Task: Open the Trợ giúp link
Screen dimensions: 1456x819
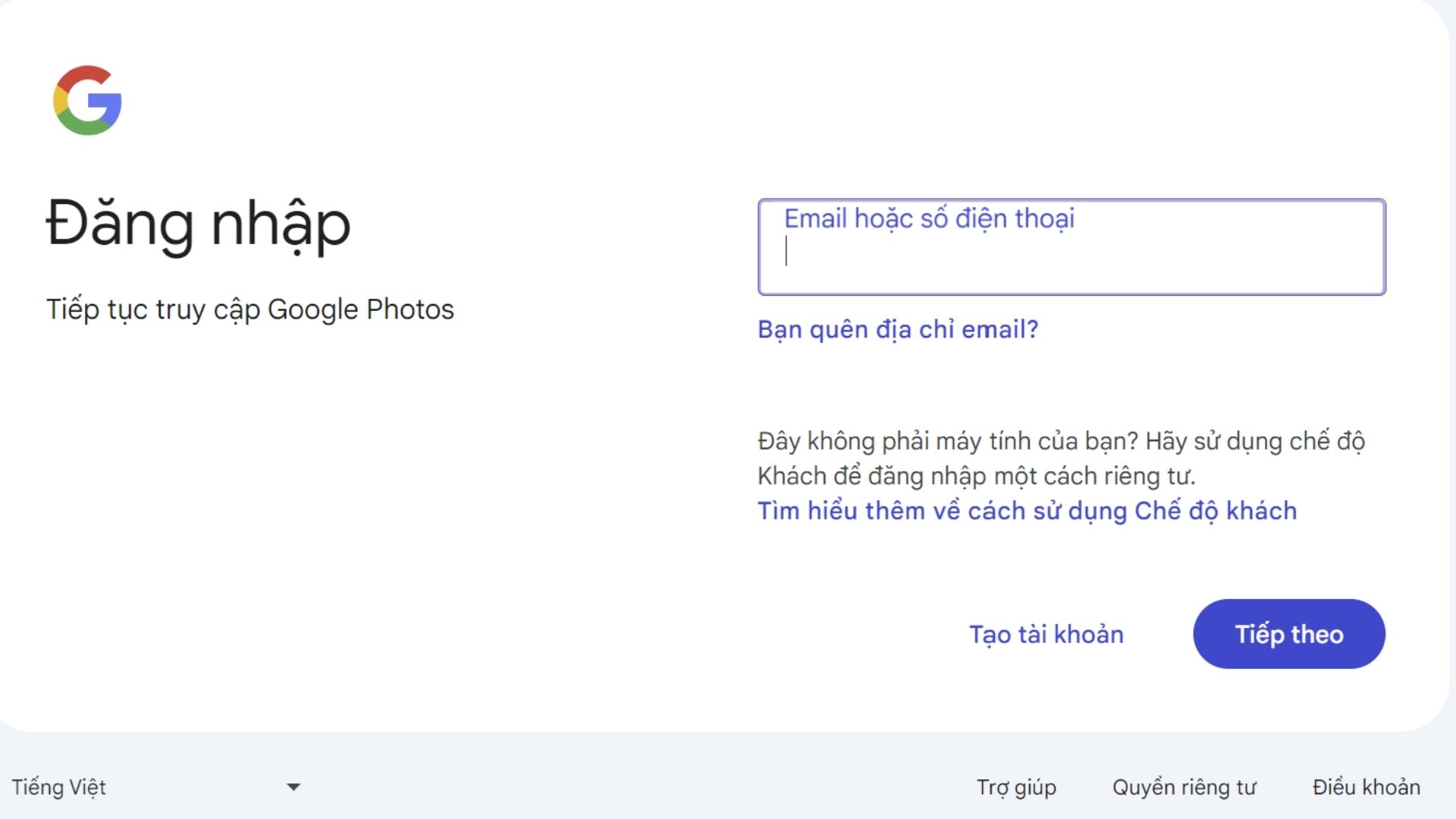Action: coord(1016,787)
